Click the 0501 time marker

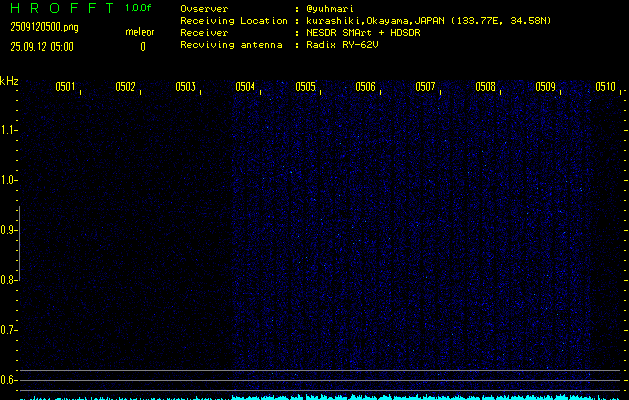[x=65, y=87]
